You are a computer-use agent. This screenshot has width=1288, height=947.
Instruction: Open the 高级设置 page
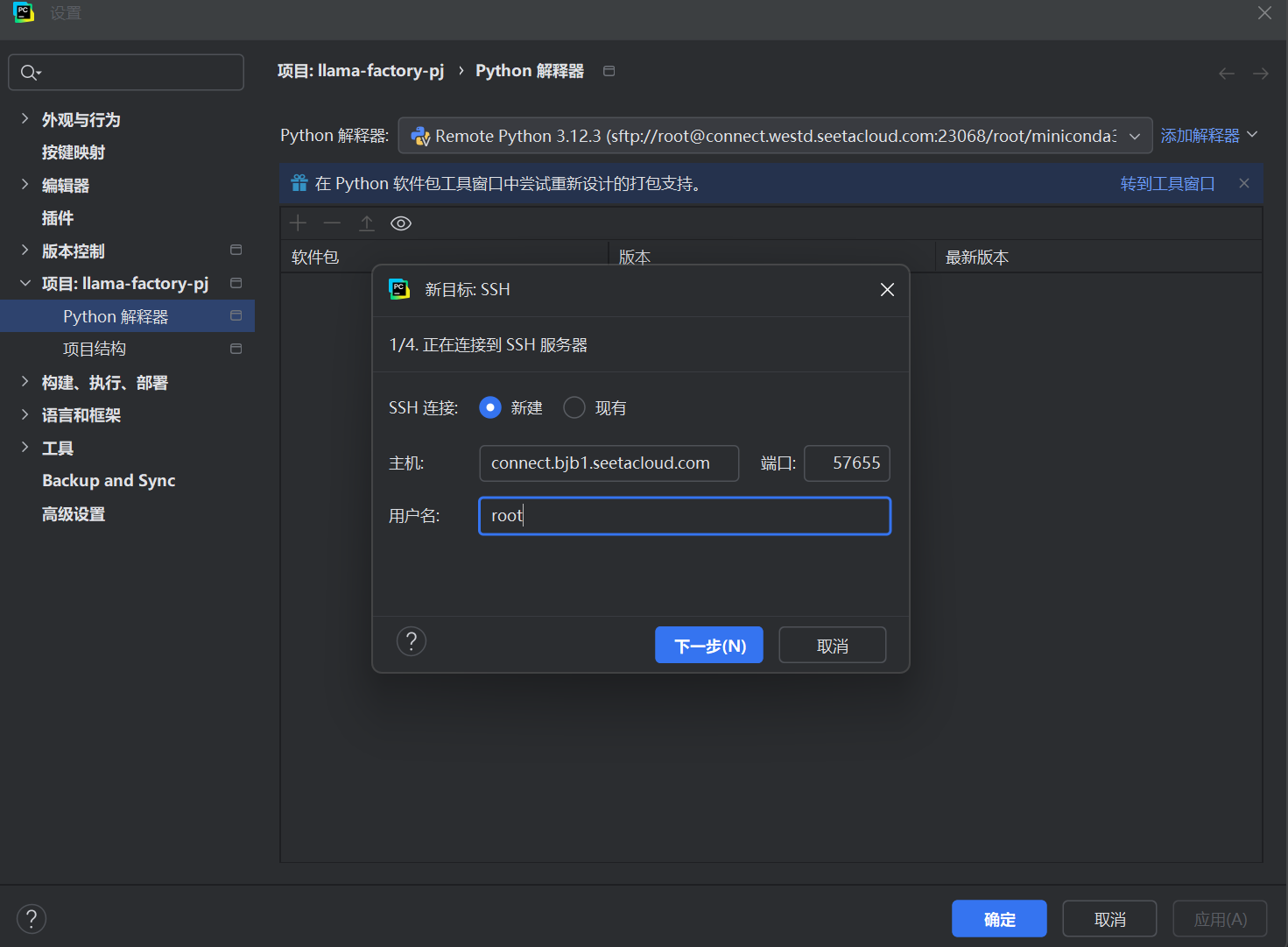click(74, 514)
